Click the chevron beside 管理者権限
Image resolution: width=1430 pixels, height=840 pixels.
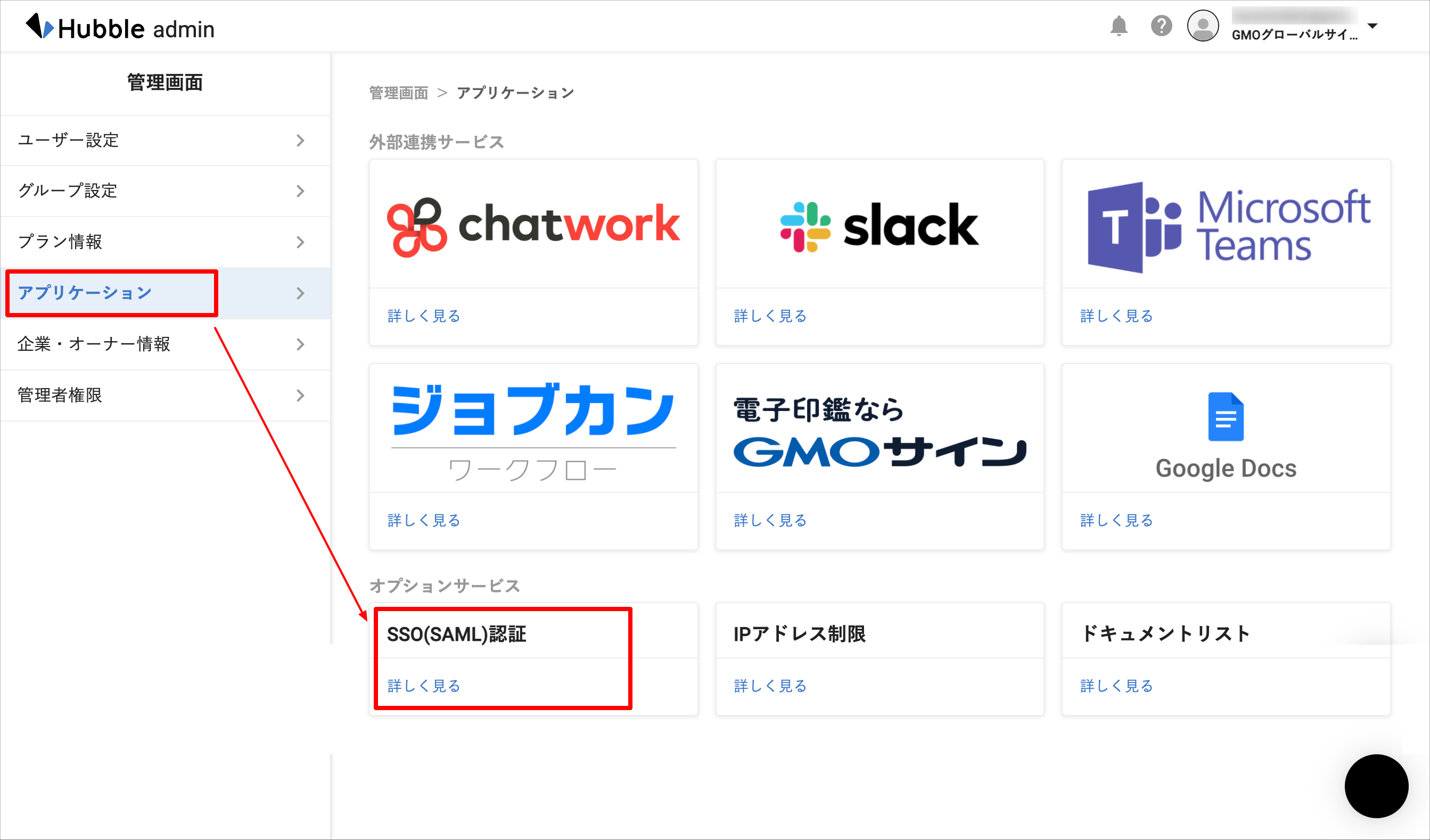[301, 395]
